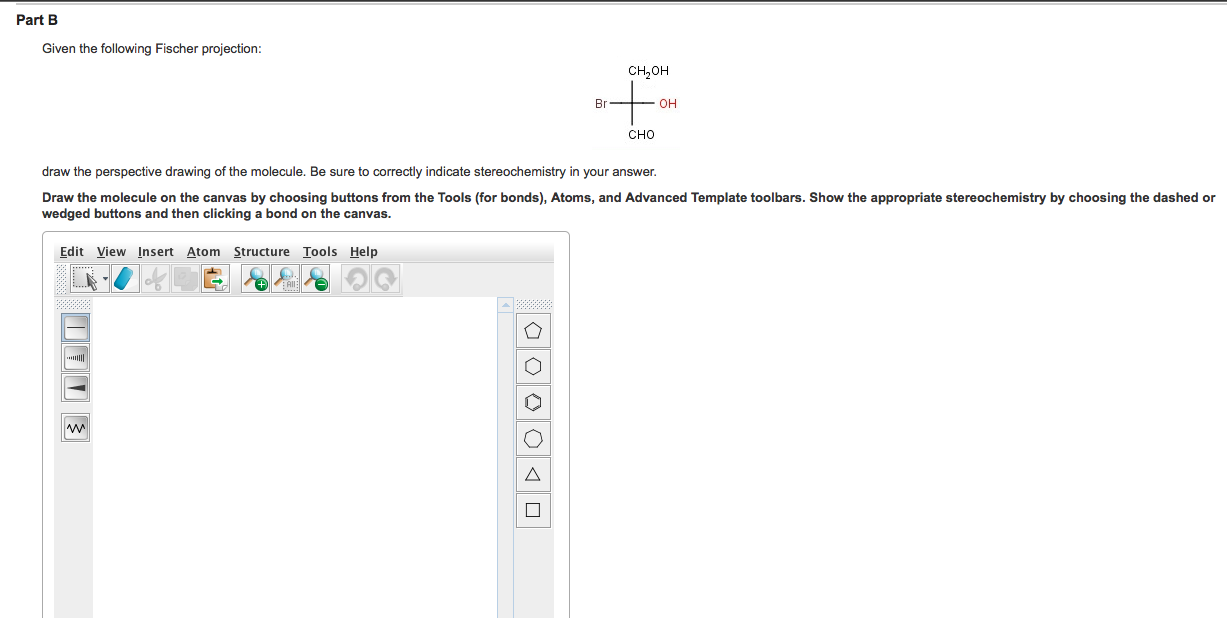Viewport: 1227px width, 618px height.
Task: Select the Zoom In tool
Action: click(253, 279)
